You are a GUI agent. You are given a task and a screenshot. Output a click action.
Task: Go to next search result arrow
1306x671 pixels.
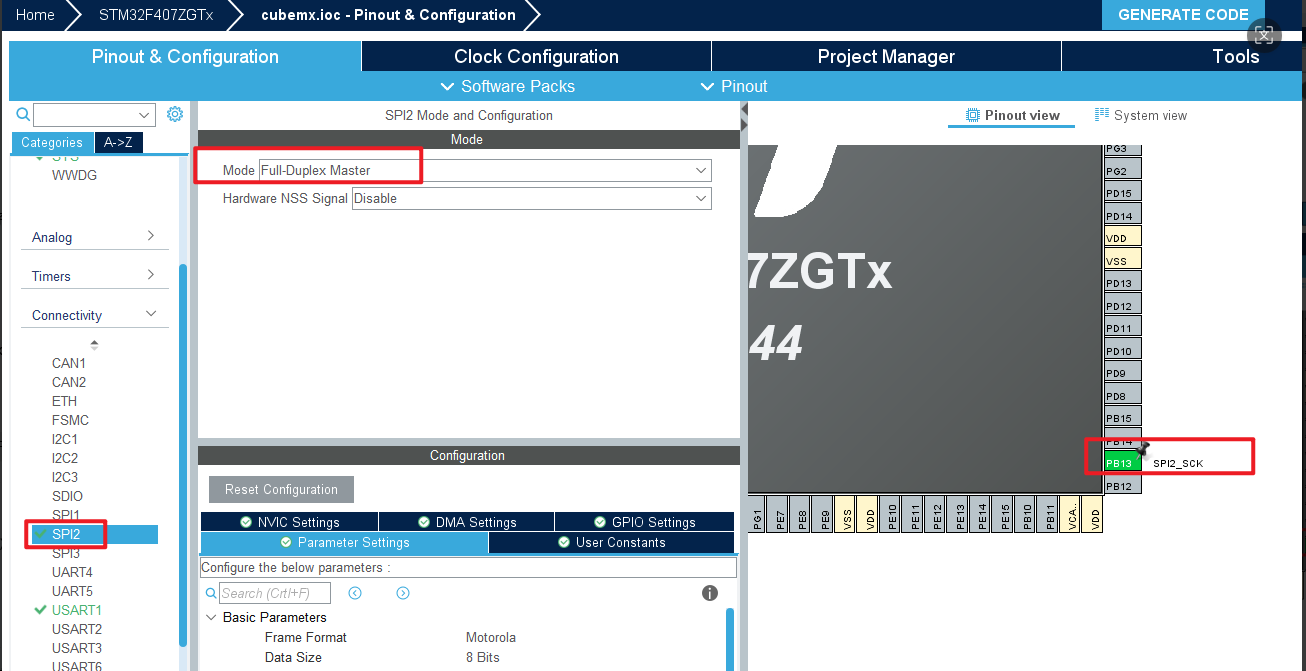pyautogui.click(x=403, y=593)
